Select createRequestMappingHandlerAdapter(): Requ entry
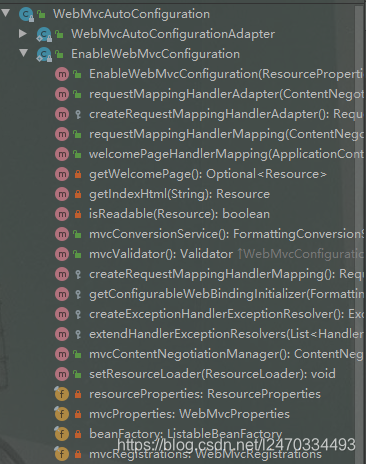Image resolution: width=366 pixels, height=464 pixels. pos(226,114)
